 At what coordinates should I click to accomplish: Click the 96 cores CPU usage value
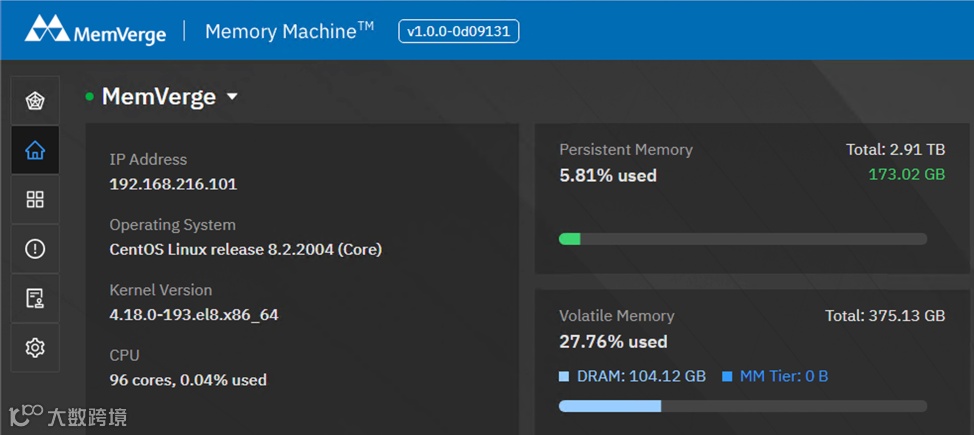coord(188,380)
